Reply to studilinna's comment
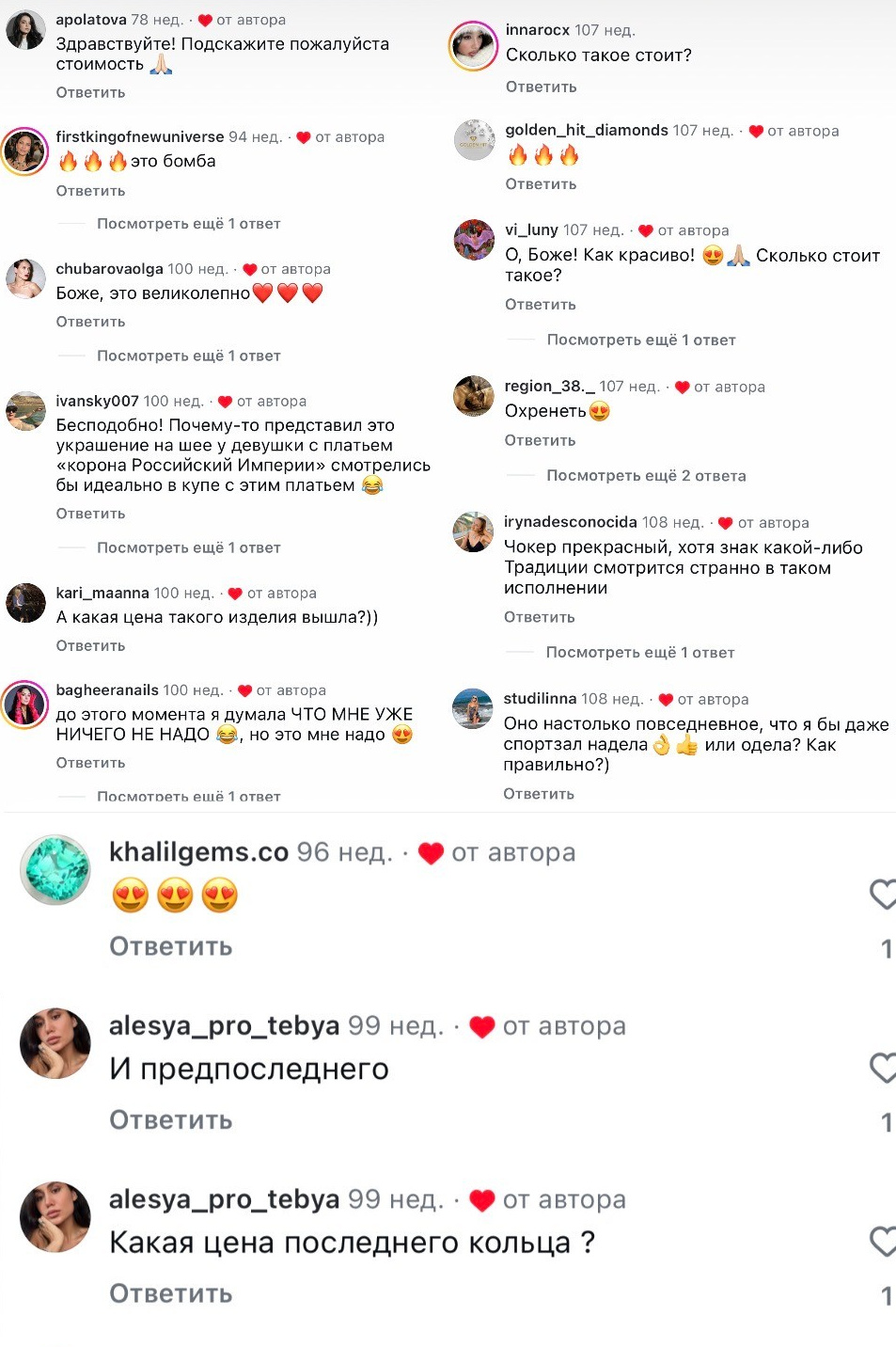The height and width of the screenshot is (1347, 896). coord(539,794)
